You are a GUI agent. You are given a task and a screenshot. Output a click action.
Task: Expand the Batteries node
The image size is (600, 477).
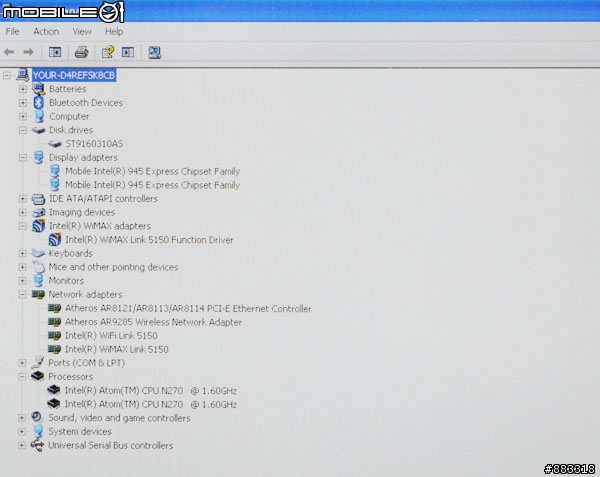click(23, 89)
